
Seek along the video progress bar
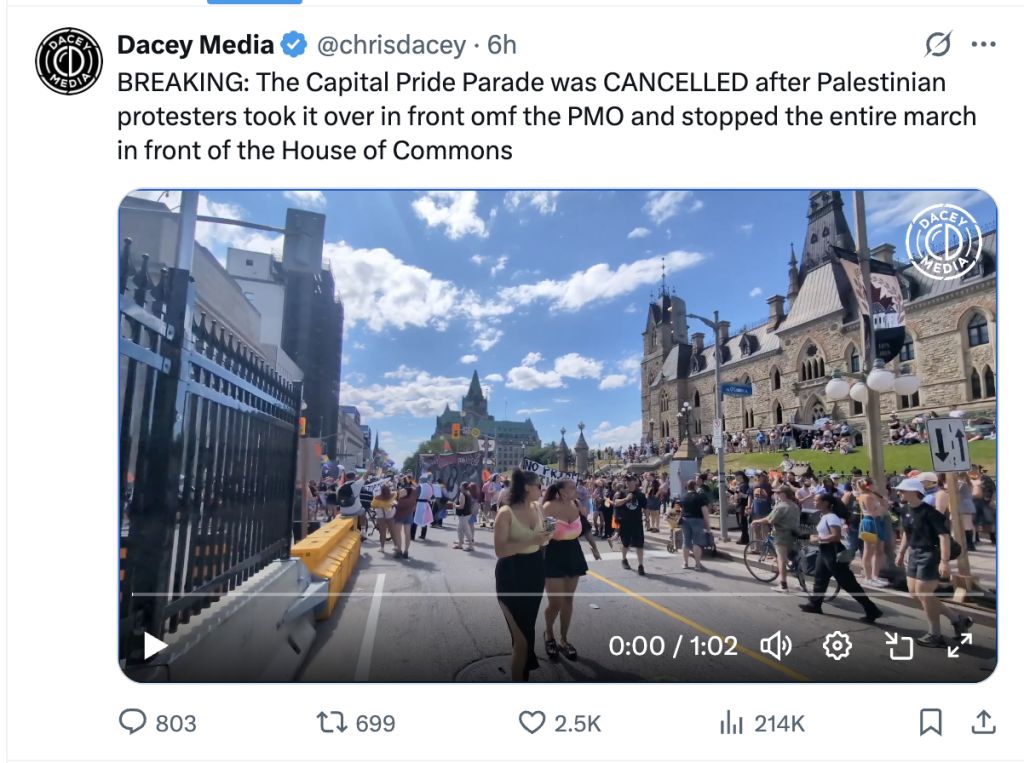(x=557, y=594)
